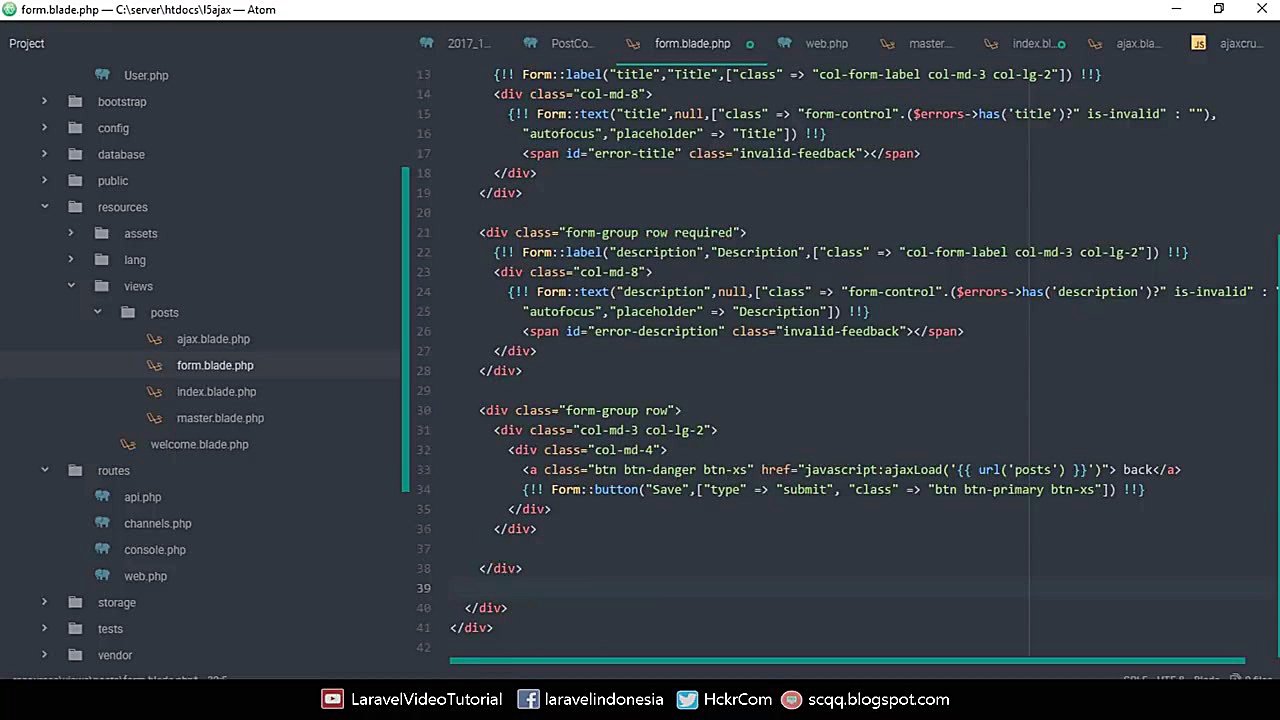Click the Blogger icon for scqq.blogspot.com
The height and width of the screenshot is (720, 1280).
[791, 699]
